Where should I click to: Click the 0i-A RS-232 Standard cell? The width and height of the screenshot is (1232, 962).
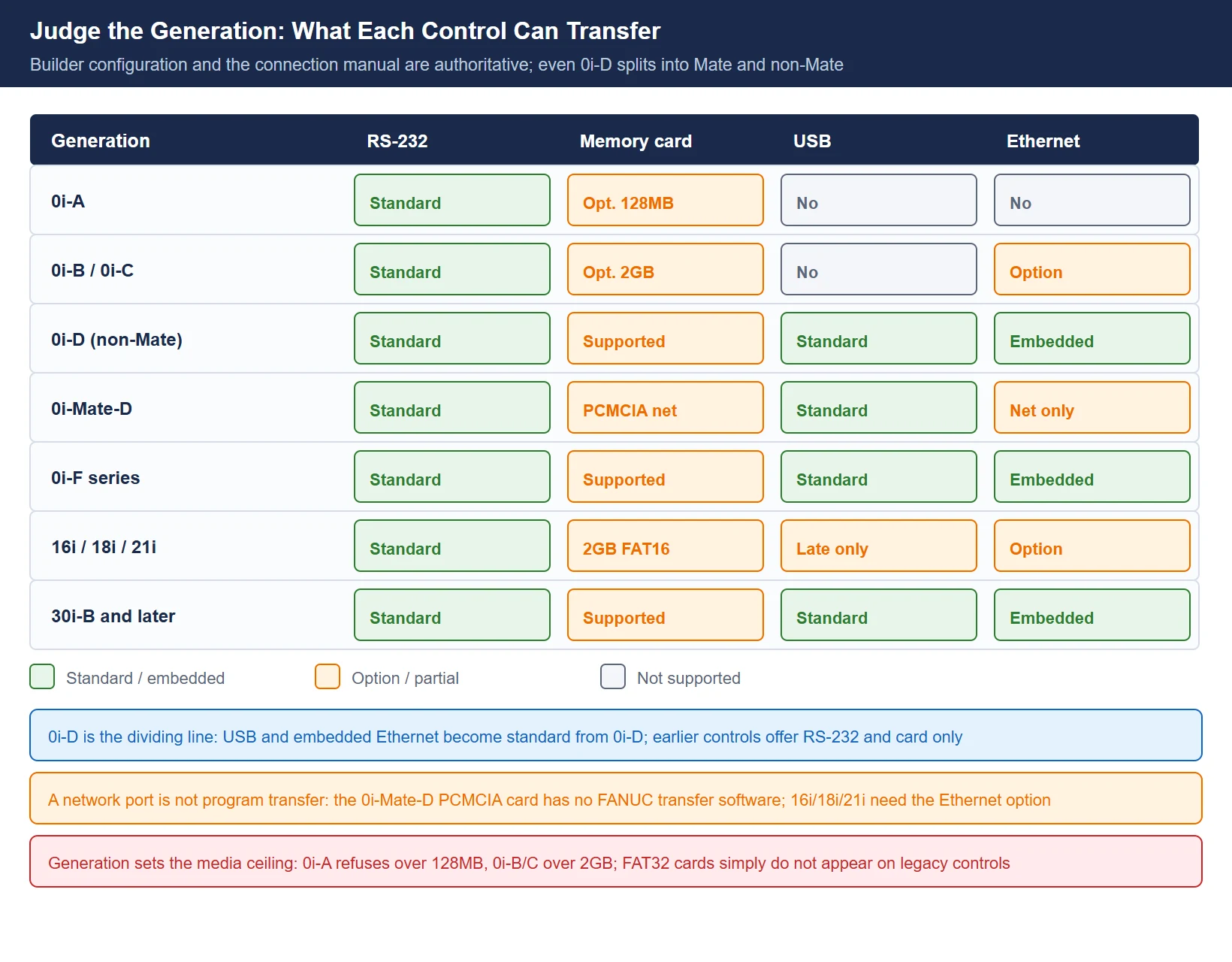[452, 200]
